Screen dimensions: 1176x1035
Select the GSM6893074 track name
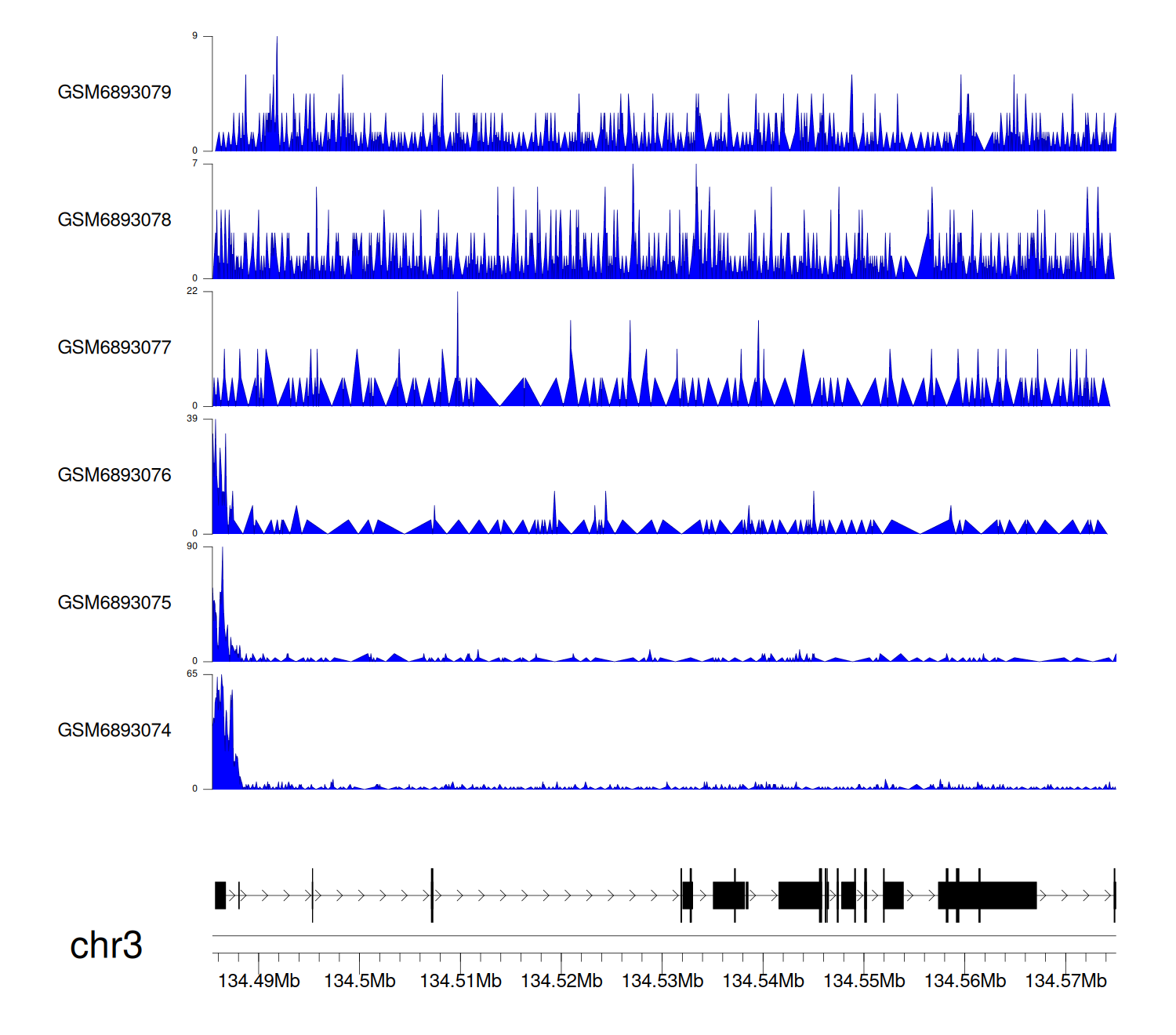[114, 731]
